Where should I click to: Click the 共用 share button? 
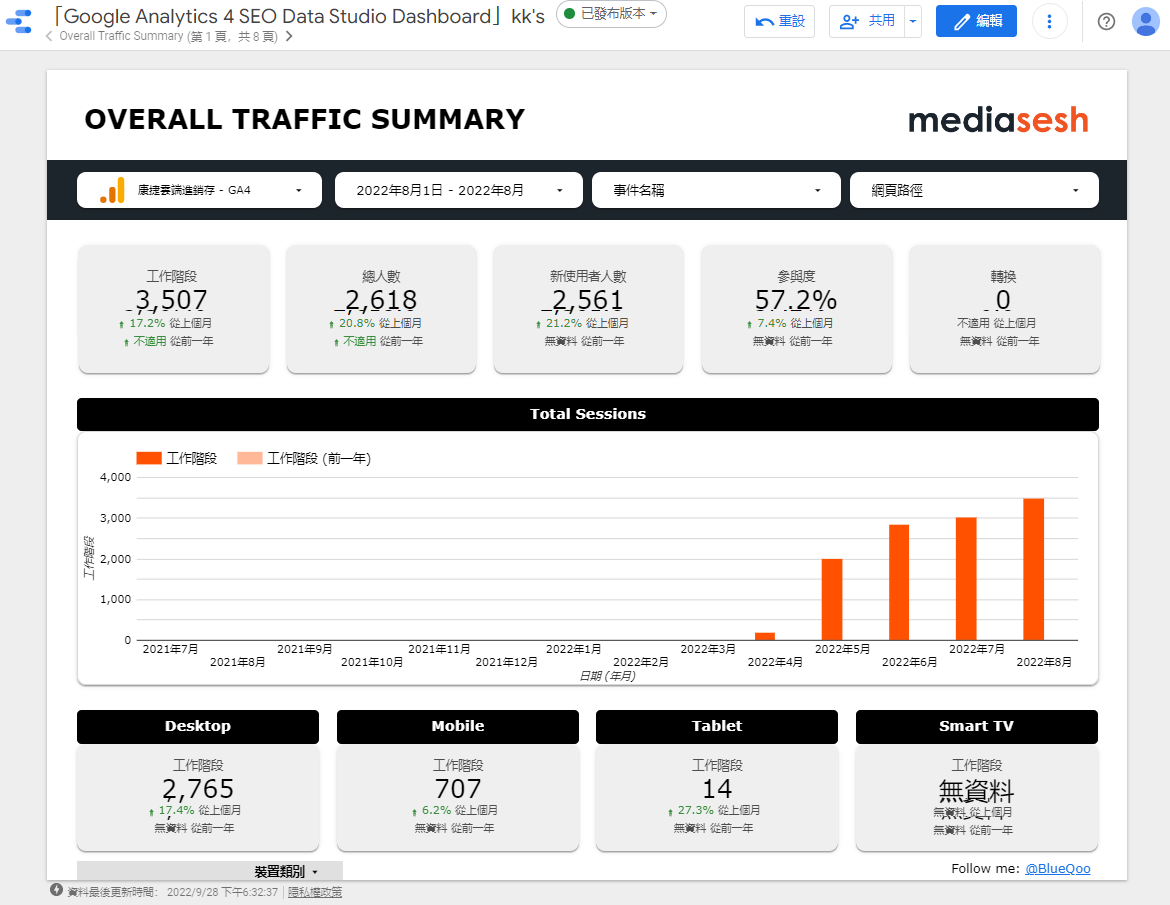pyautogui.click(x=867, y=21)
